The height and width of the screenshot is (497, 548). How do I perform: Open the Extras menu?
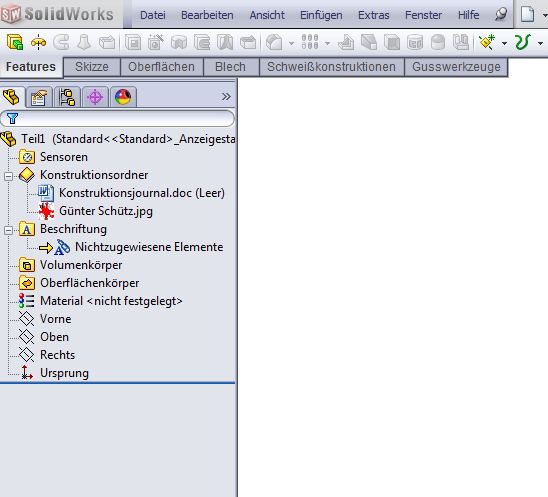coord(374,15)
